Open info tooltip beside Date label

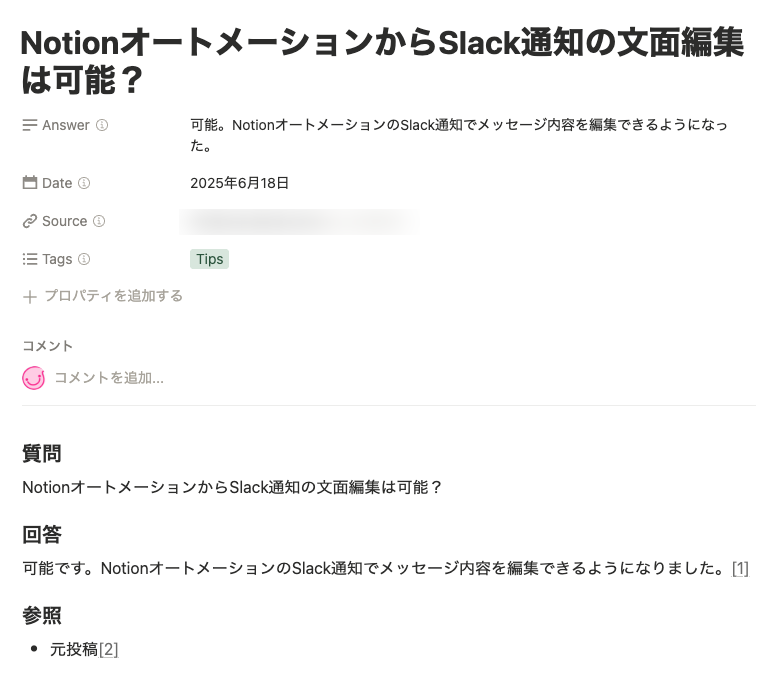[84, 183]
